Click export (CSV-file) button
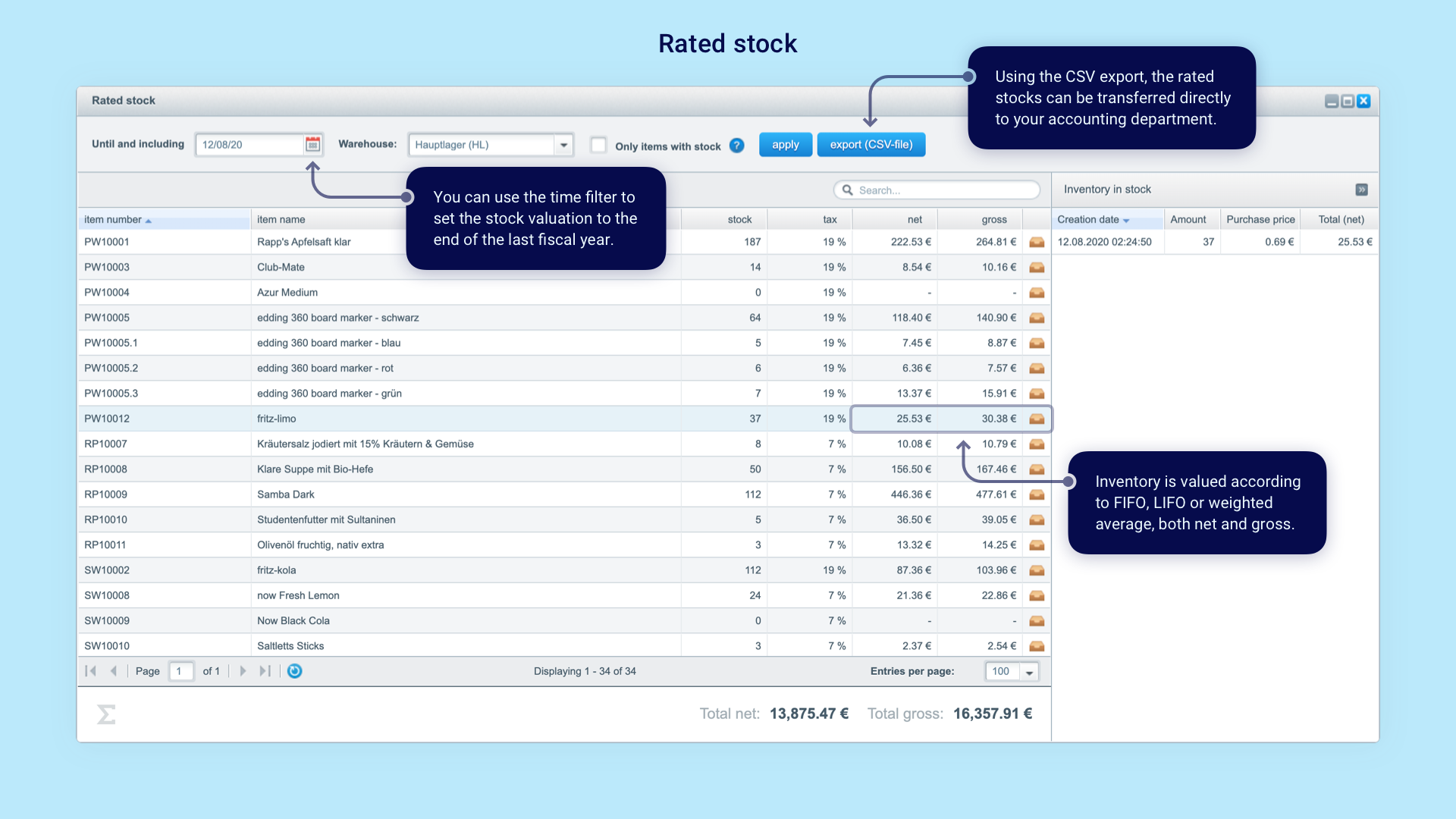Image resolution: width=1456 pixels, height=819 pixels. coord(871,145)
